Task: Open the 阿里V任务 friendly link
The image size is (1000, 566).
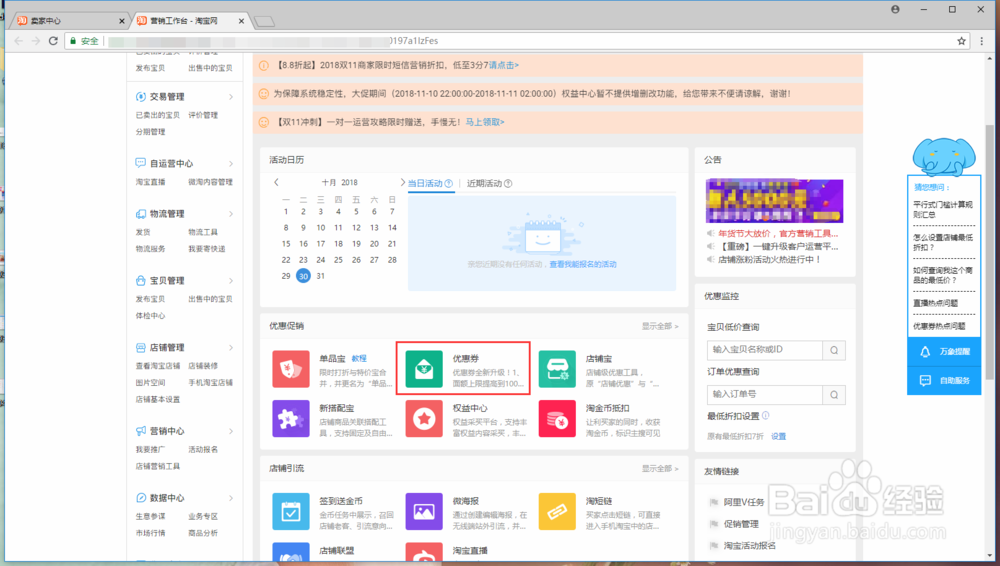Action: [744, 502]
